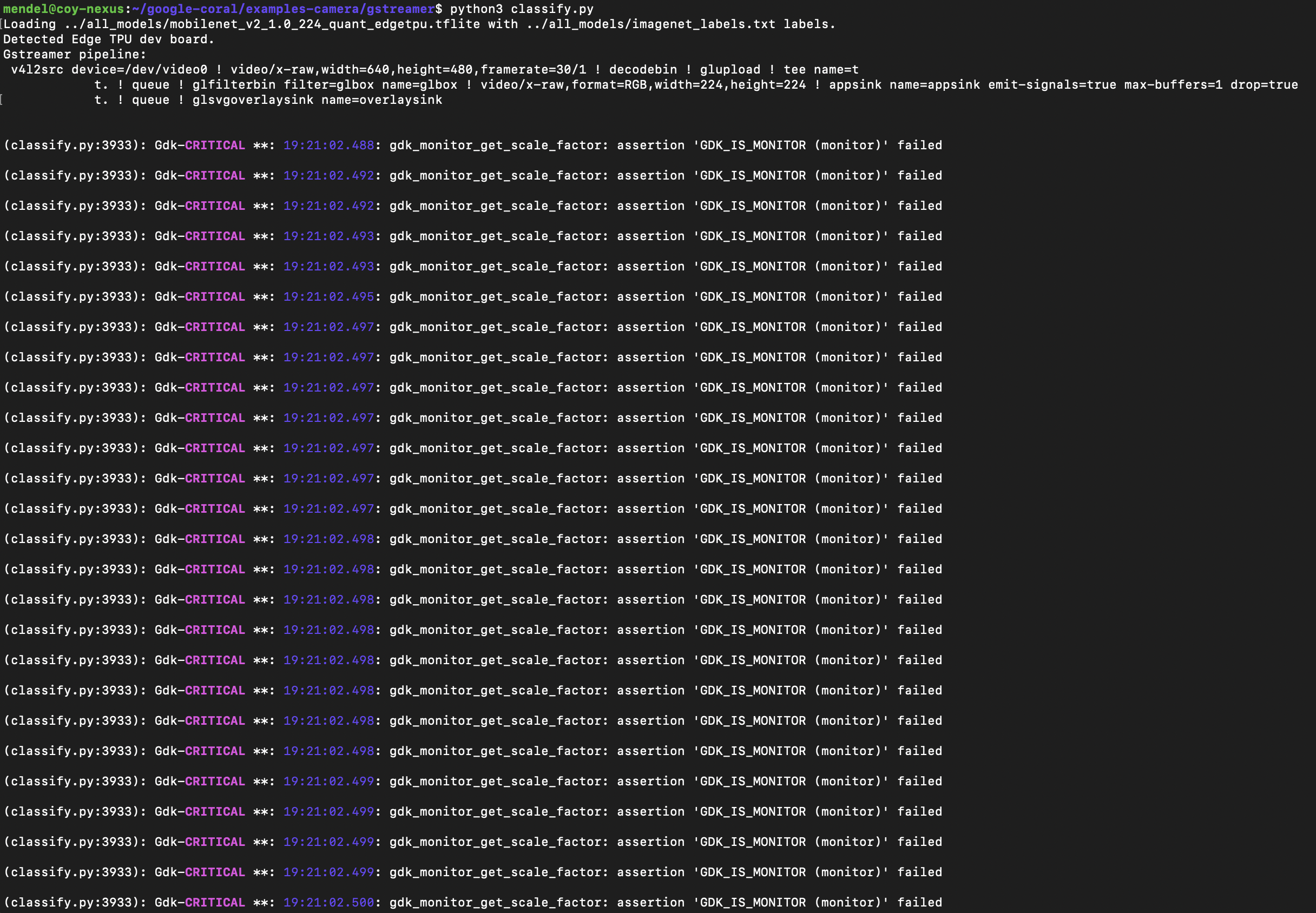Viewport: 1316px width, 913px height.
Task: Click the tee name=t pipeline element
Action: [x=821, y=69]
